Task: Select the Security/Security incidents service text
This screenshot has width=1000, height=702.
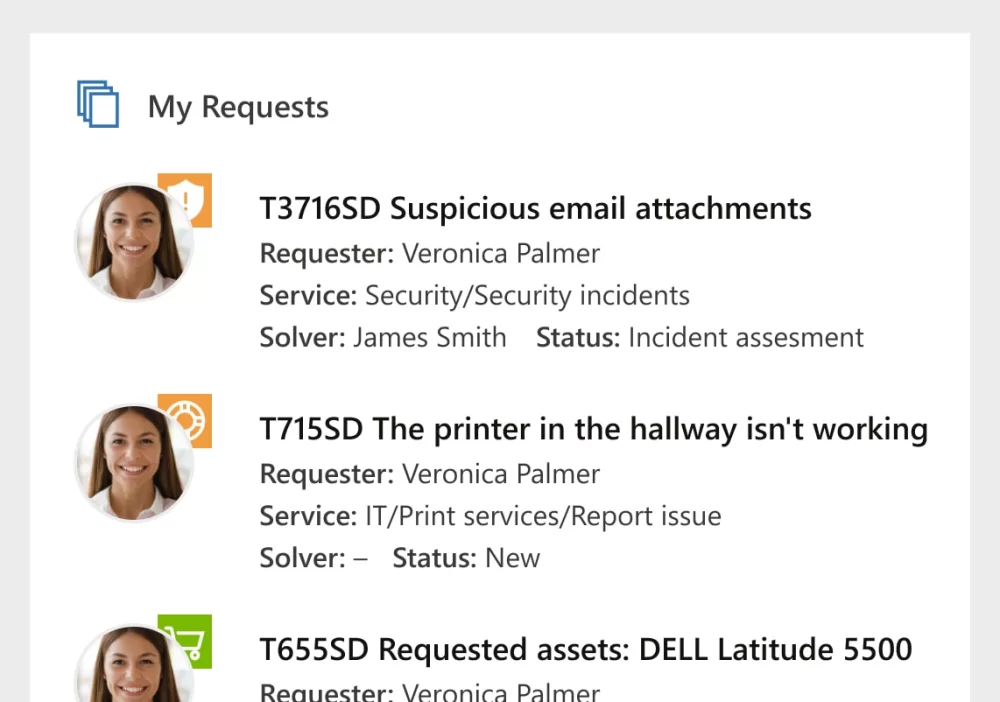Action: click(527, 296)
